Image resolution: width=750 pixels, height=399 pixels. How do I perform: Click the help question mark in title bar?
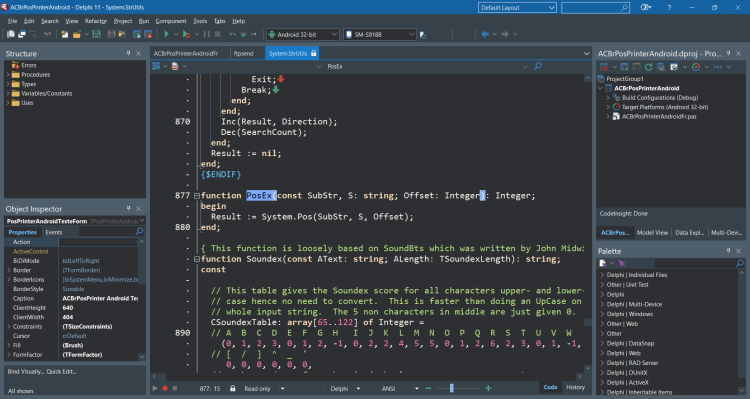pos(669,8)
